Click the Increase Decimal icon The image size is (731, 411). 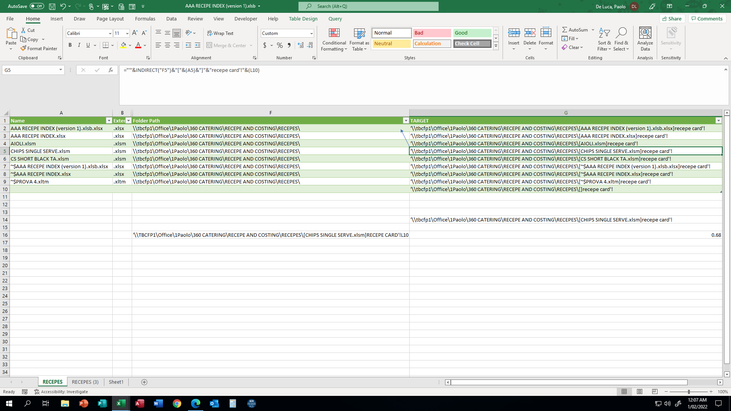[x=301, y=45]
